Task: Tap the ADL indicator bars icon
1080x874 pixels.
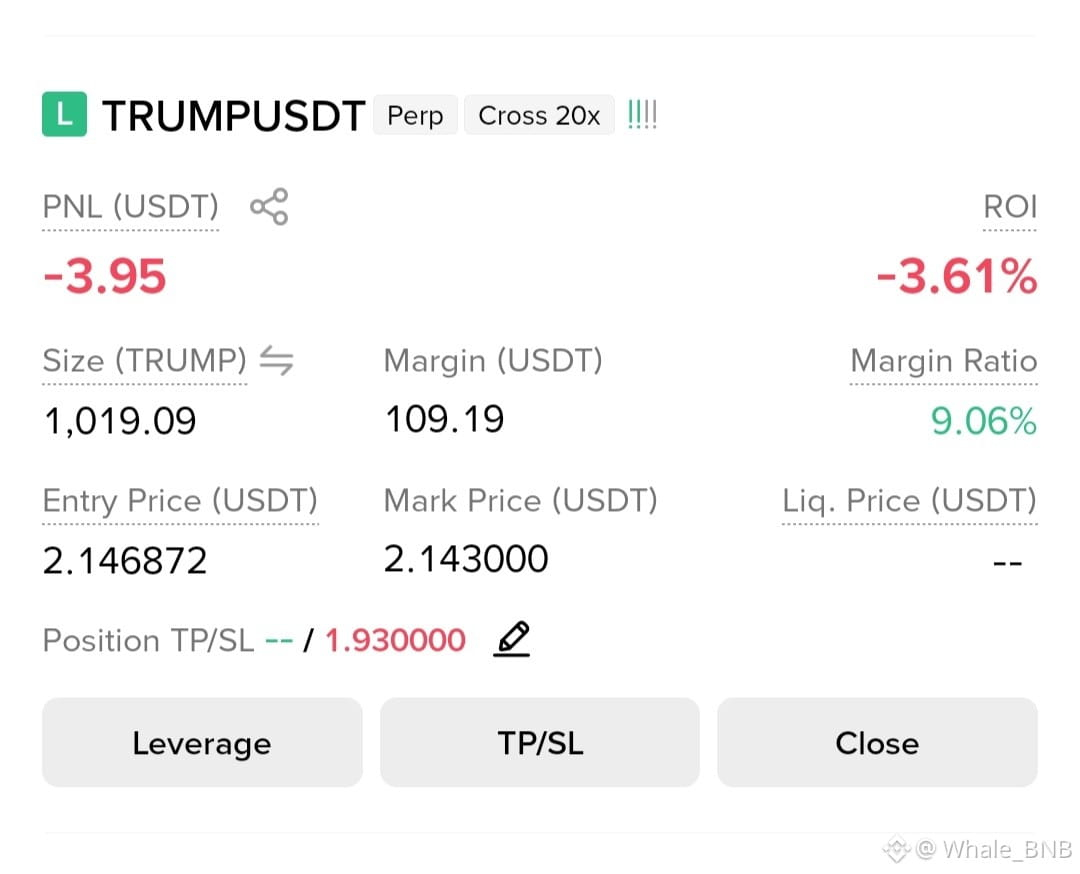Action: coord(642,114)
